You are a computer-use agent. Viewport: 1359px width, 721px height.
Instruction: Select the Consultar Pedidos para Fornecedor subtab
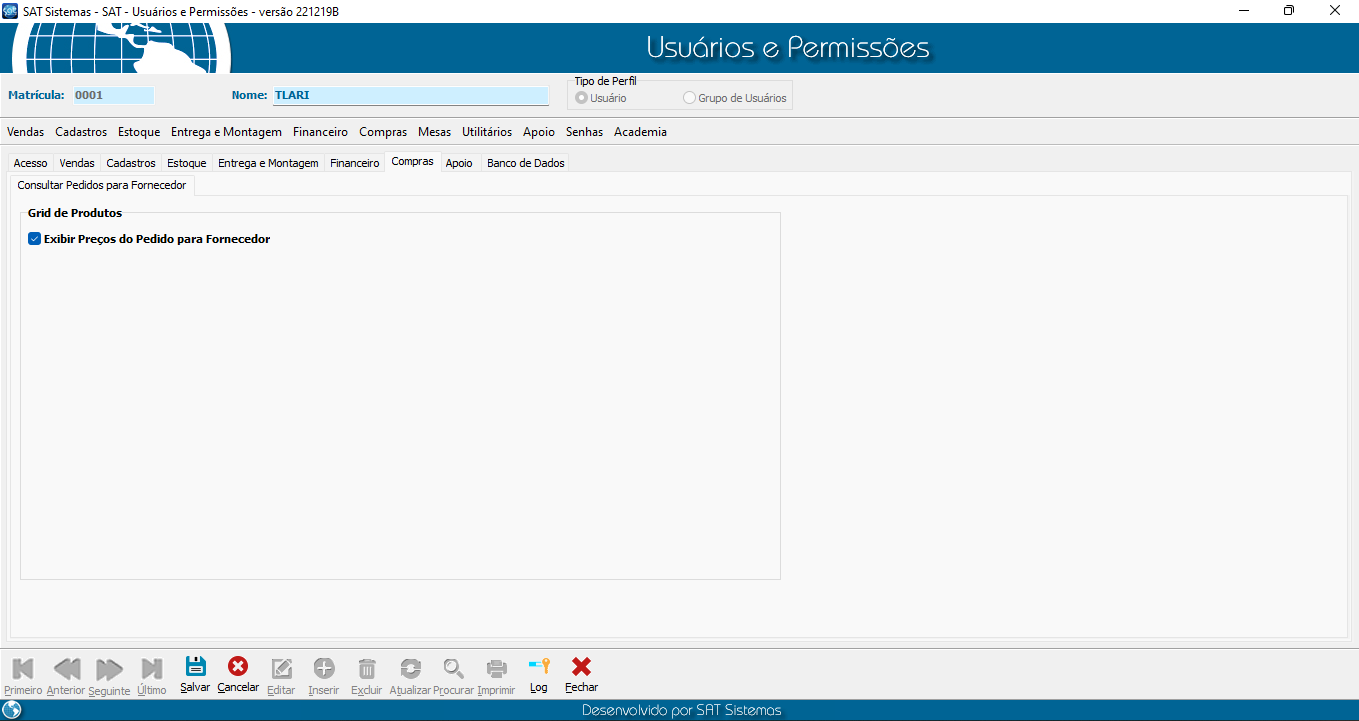[102, 185]
